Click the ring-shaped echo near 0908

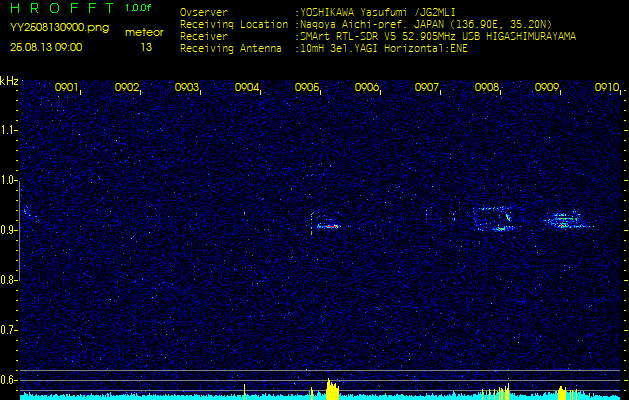[494, 219]
